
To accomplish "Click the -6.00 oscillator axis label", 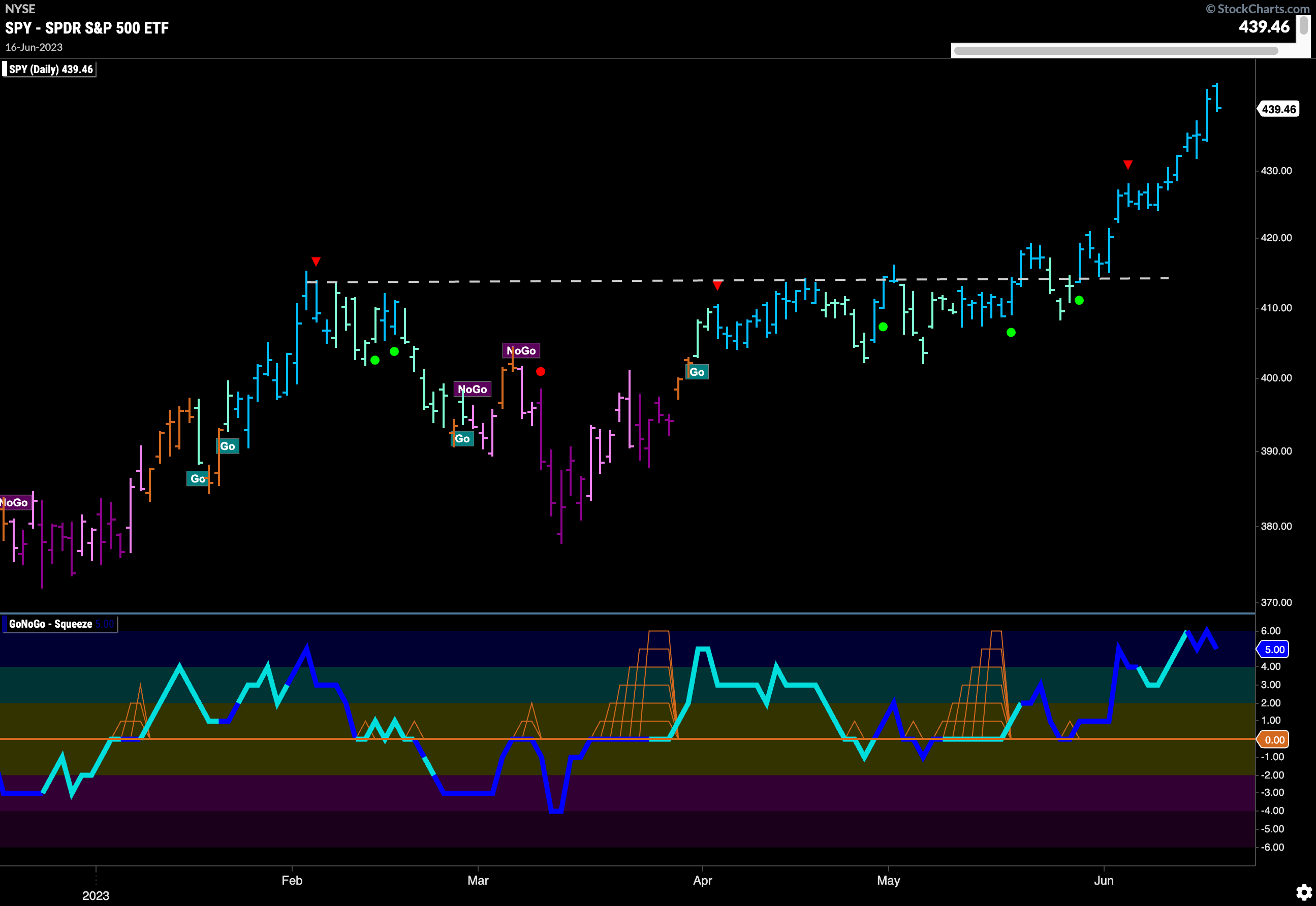I will [x=1272, y=848].
